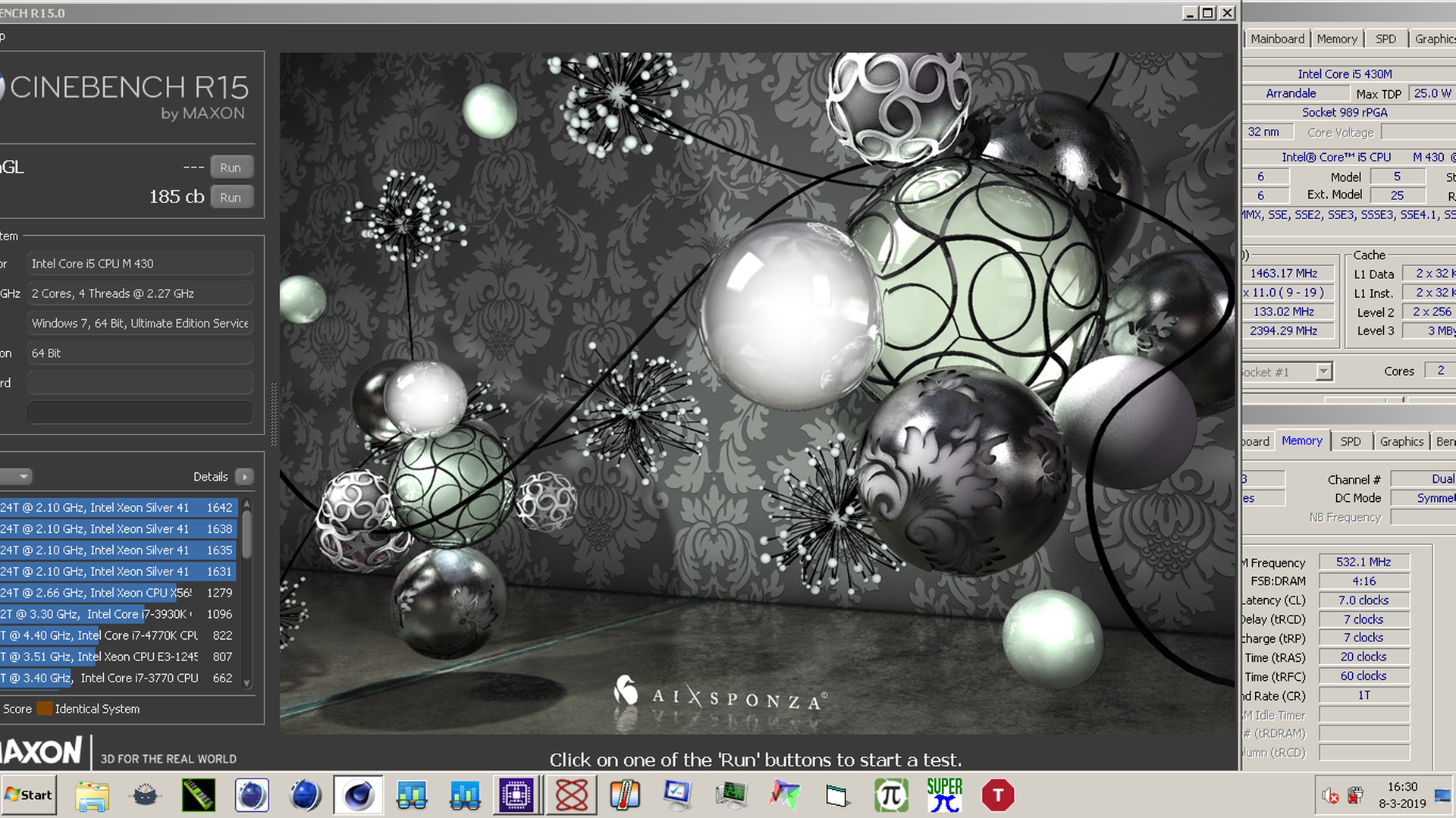Select ranking row with score 1635
Image resolution: width=1456 pixels, height=818 pixels.
click(119, 550)
